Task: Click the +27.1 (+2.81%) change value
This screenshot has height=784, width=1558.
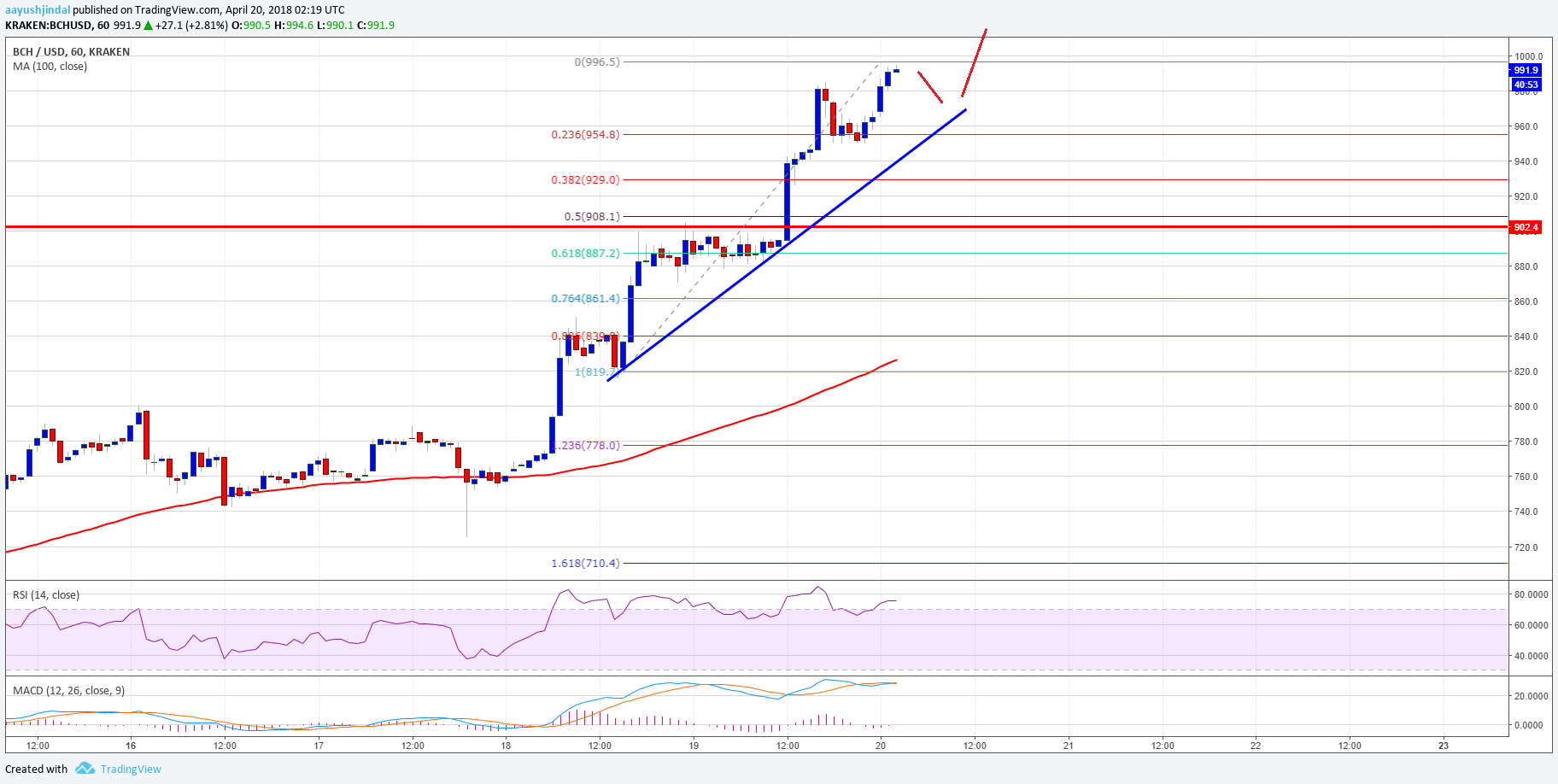Action: pos(191,26)
